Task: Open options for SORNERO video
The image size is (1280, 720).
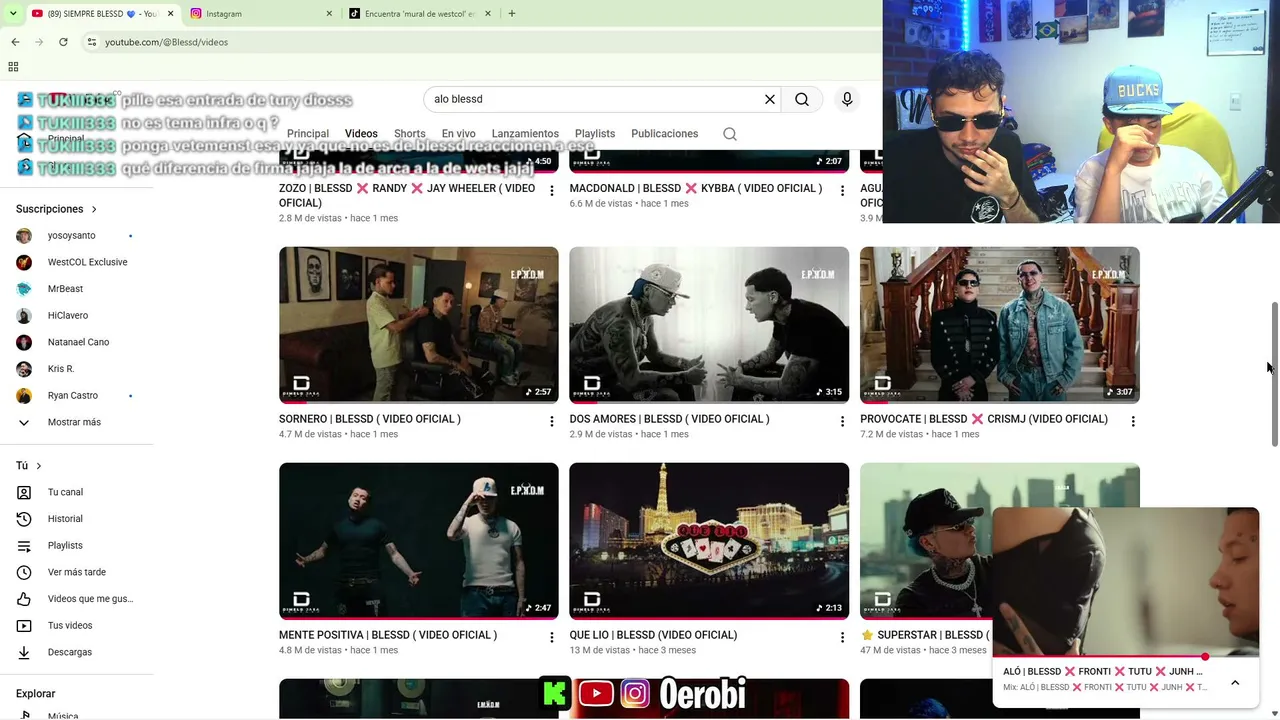Action: point(551,422)
